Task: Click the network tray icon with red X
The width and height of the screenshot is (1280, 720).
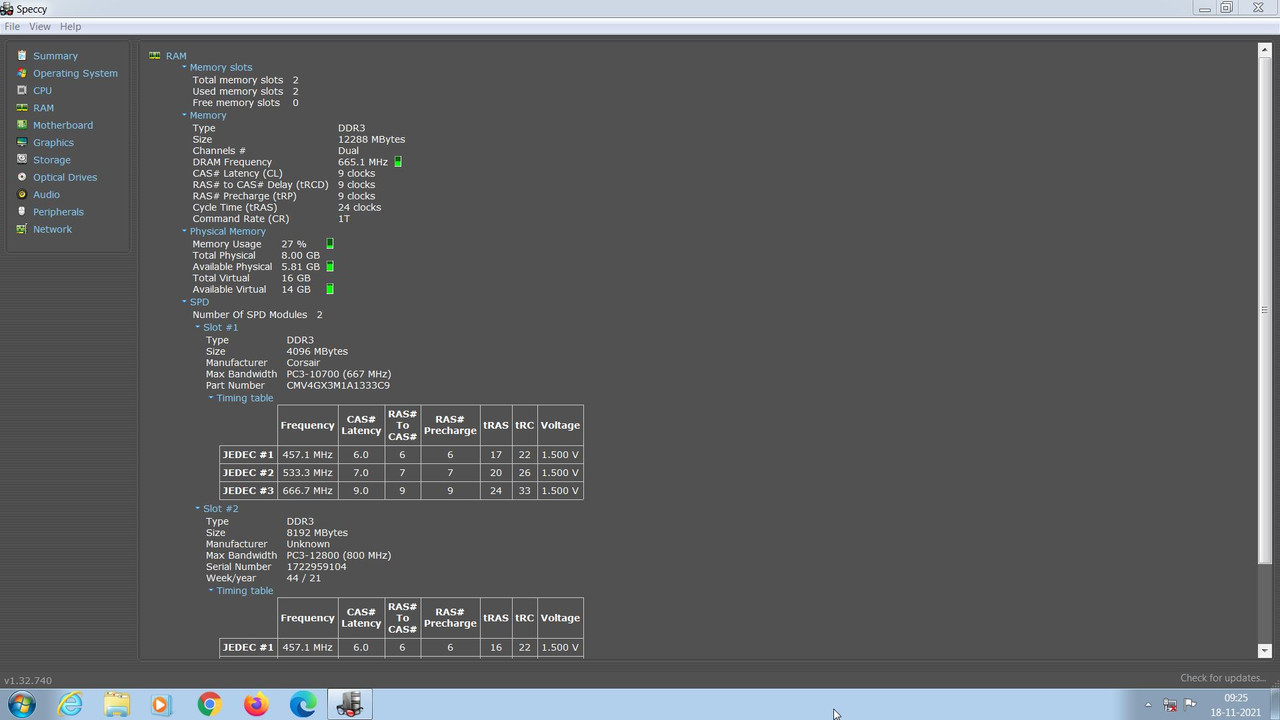Action: [1170, 704]
